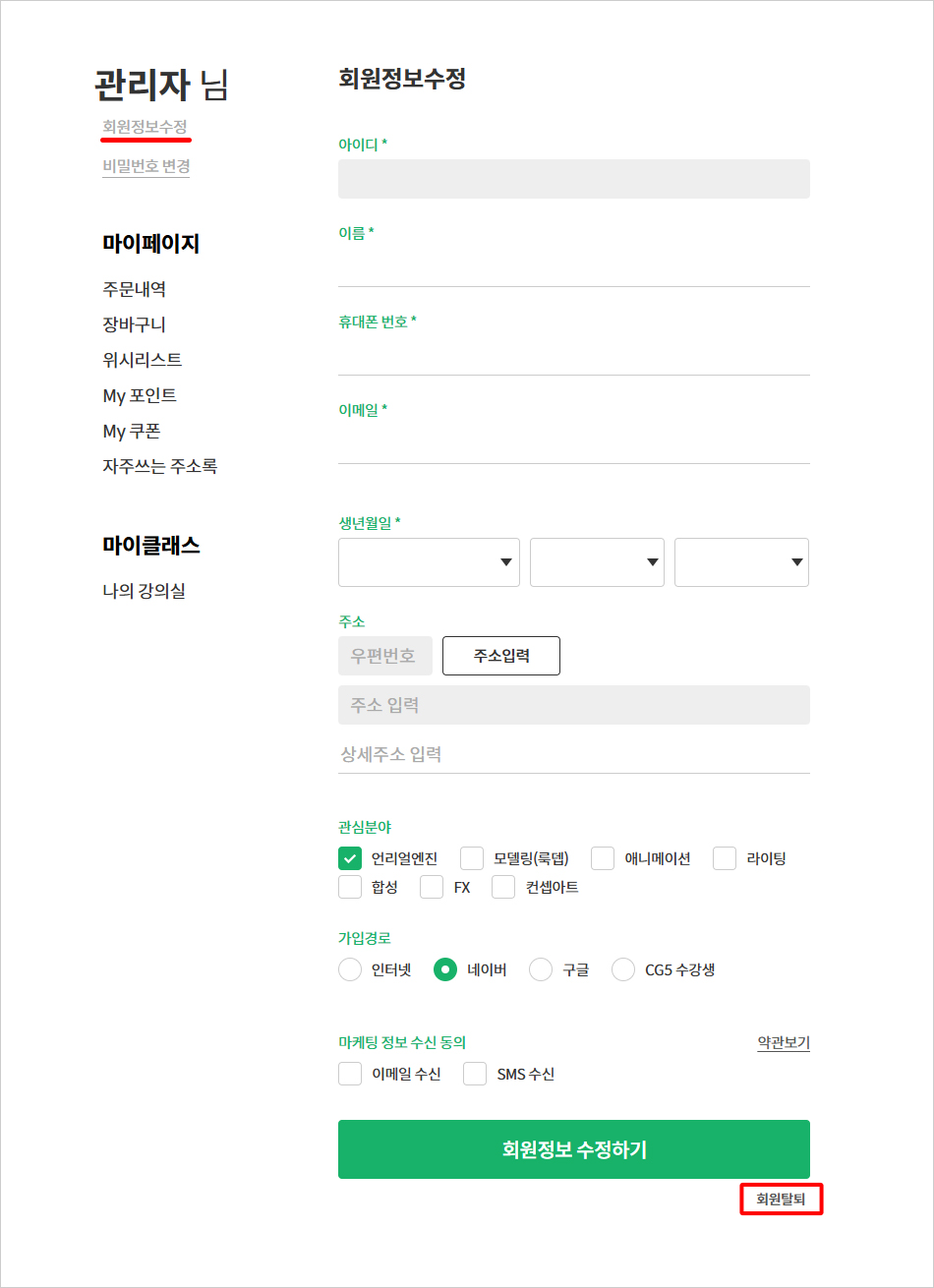Submit with 회원정보 수정하기 button
The image size is (934, 1288).
pyautogui.click(x=574, y=1149)
